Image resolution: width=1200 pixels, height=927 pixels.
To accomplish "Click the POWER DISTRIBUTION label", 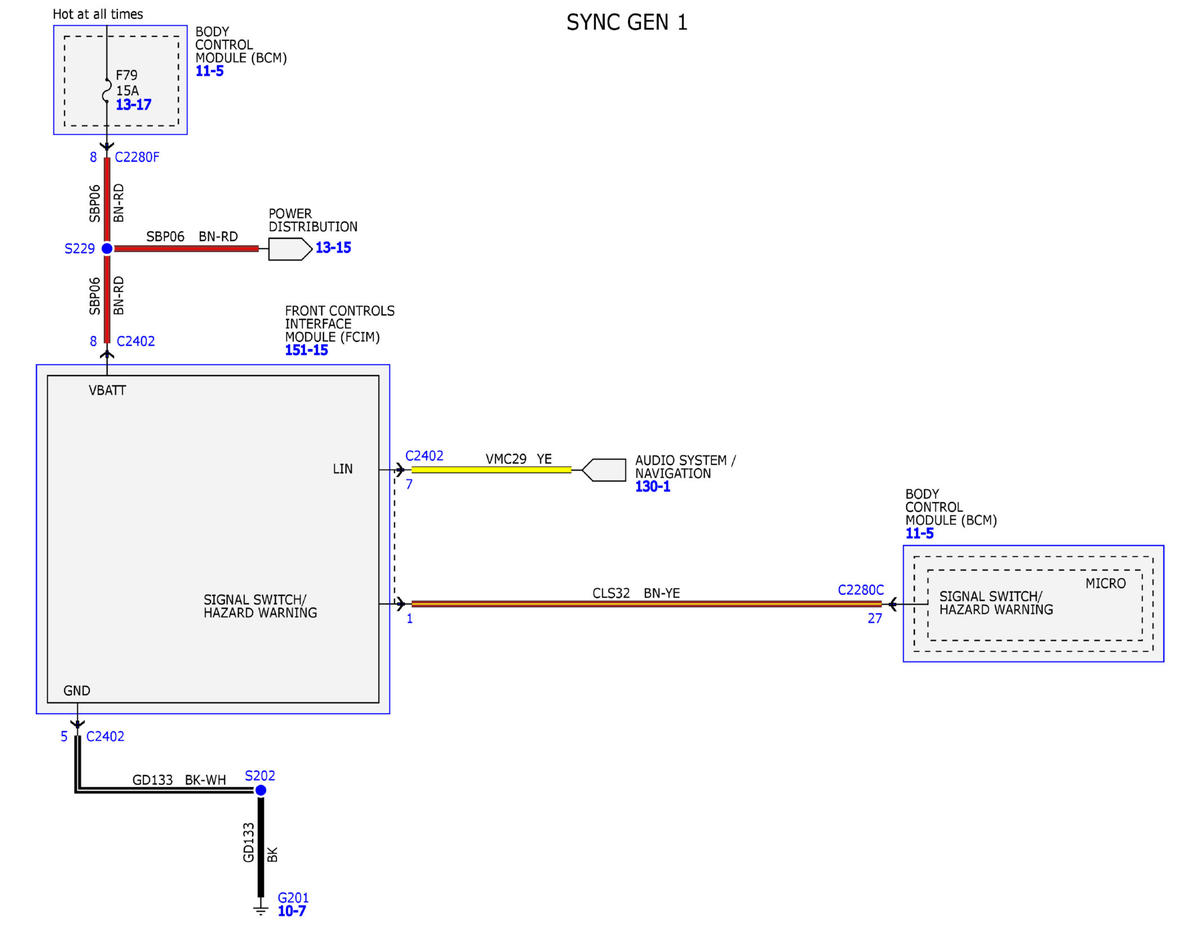I will point(313,220).
